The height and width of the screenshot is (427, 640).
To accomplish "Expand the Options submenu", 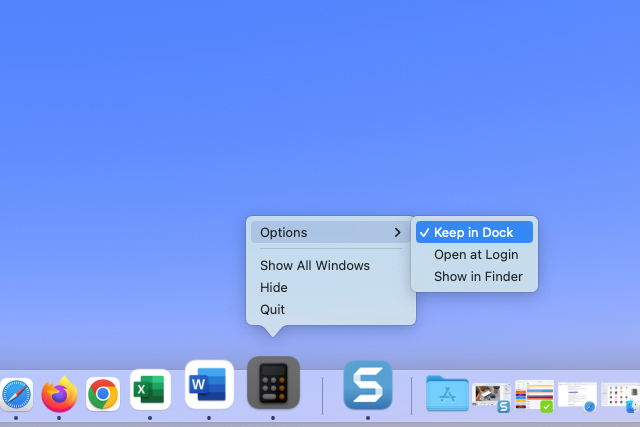I will [331, 232].
